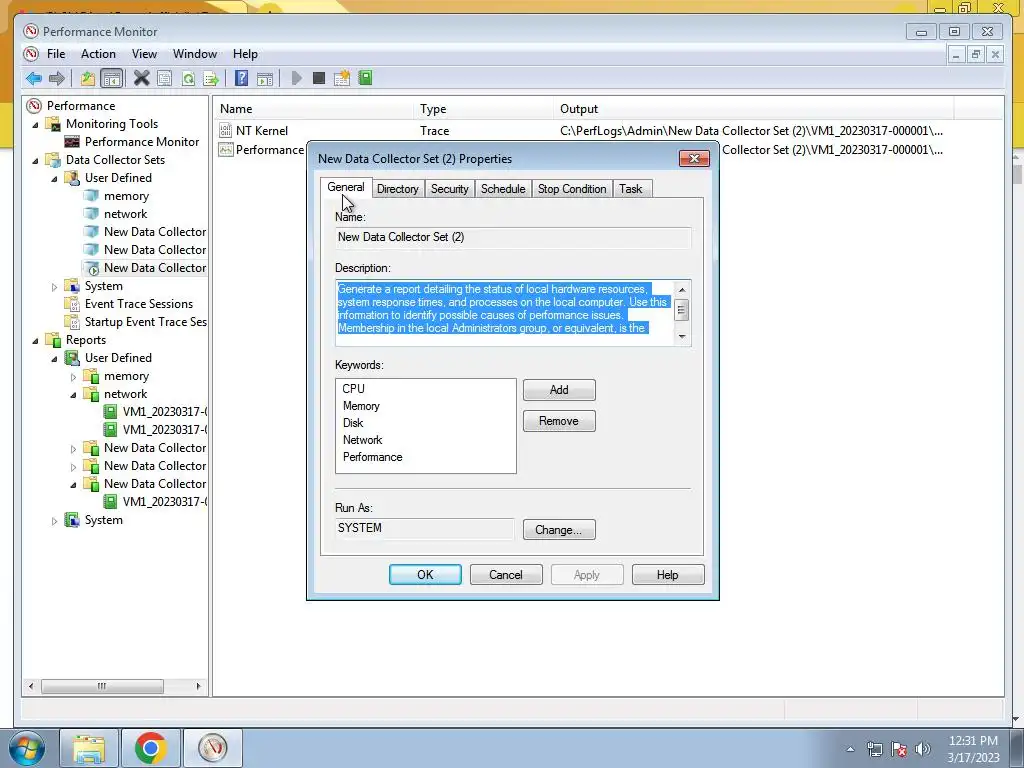
Task: Expand System under Data Collector Sets
Action: (x=54, y=286)
